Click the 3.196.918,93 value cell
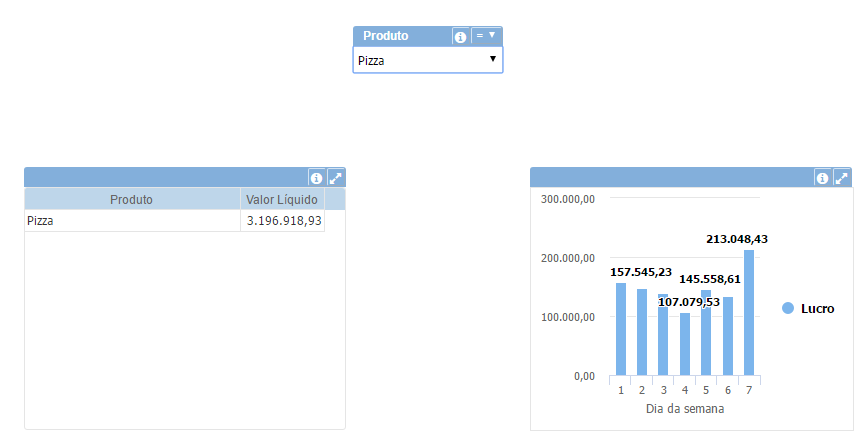The width and height of the screenshot is (865, 445). [284, 221]
